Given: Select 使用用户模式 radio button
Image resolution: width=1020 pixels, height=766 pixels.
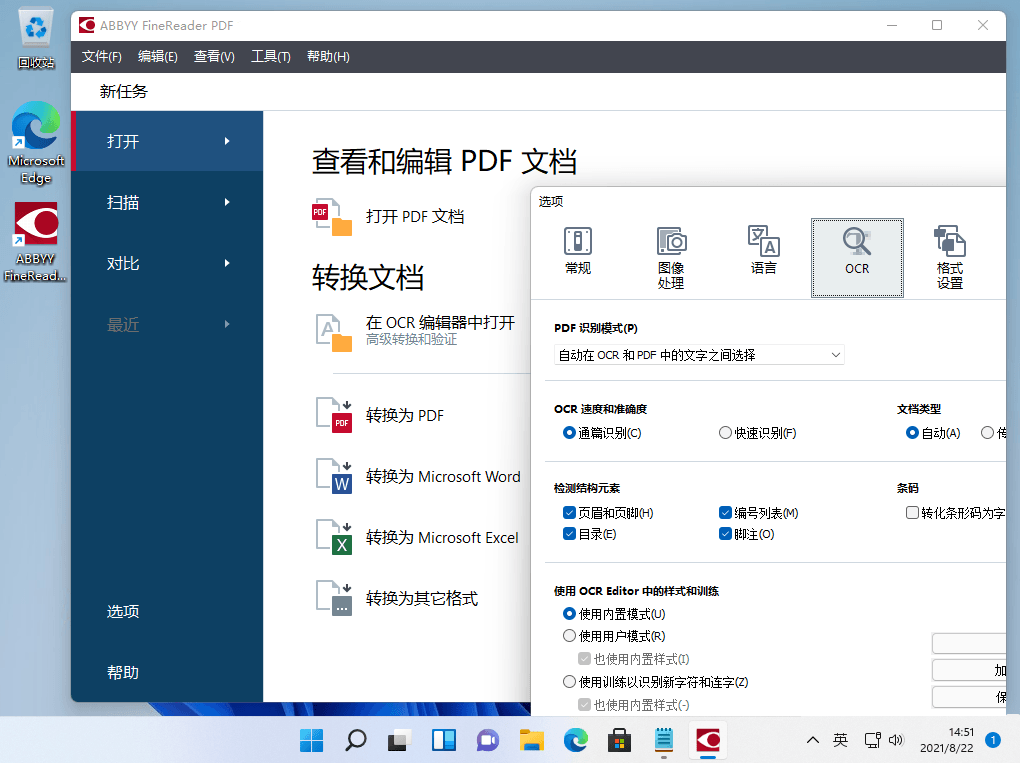Looking at the screenshot, I should pos(569,636).
